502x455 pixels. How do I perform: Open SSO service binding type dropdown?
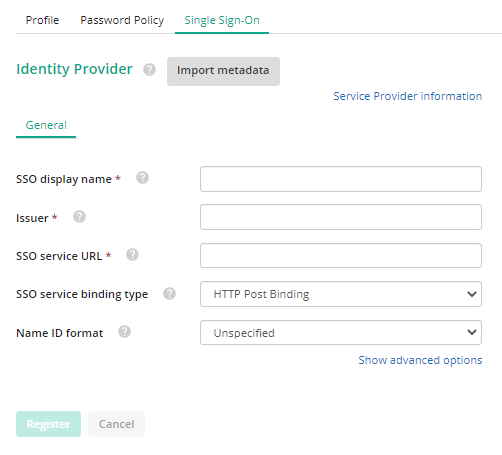click(341, 294)
